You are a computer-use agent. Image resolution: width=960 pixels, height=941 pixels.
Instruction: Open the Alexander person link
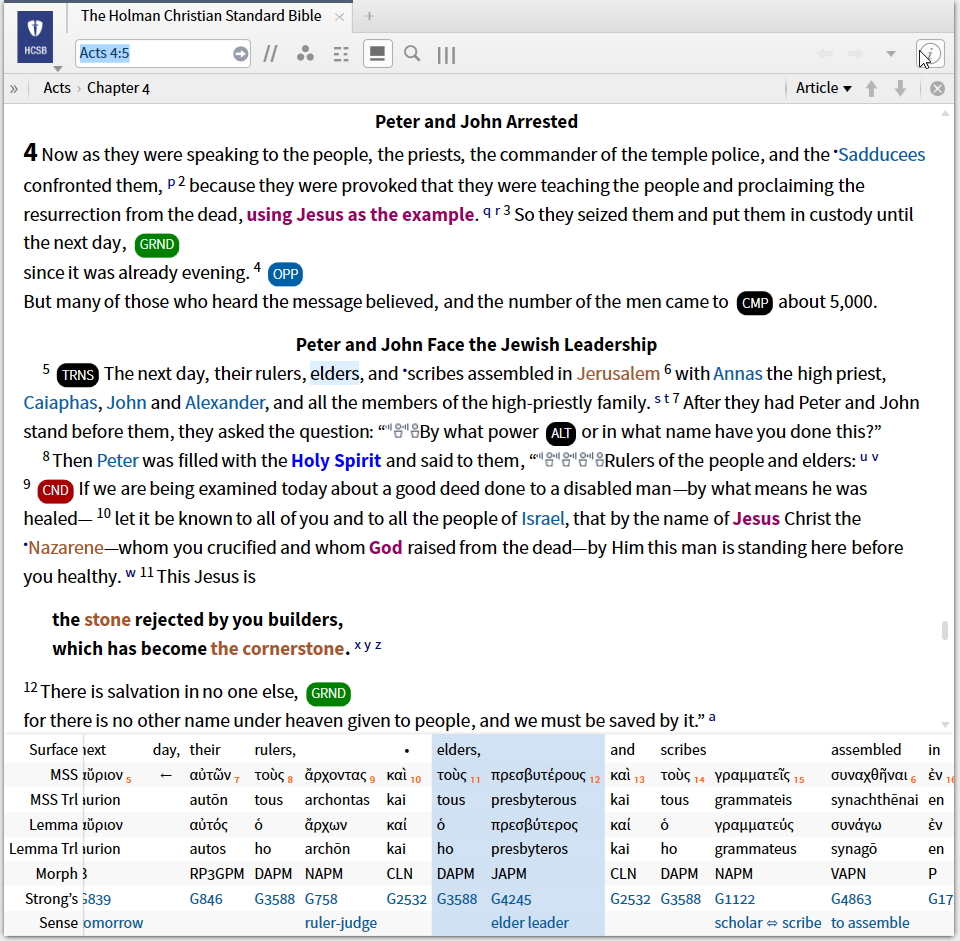[225, 403]
